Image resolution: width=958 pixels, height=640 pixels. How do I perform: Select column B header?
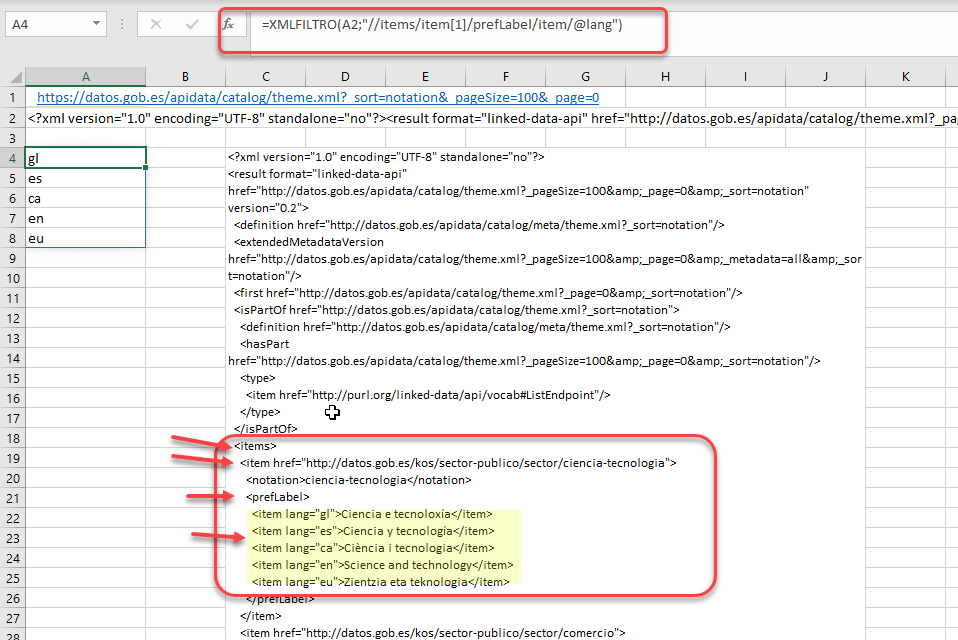click(185, 76)
